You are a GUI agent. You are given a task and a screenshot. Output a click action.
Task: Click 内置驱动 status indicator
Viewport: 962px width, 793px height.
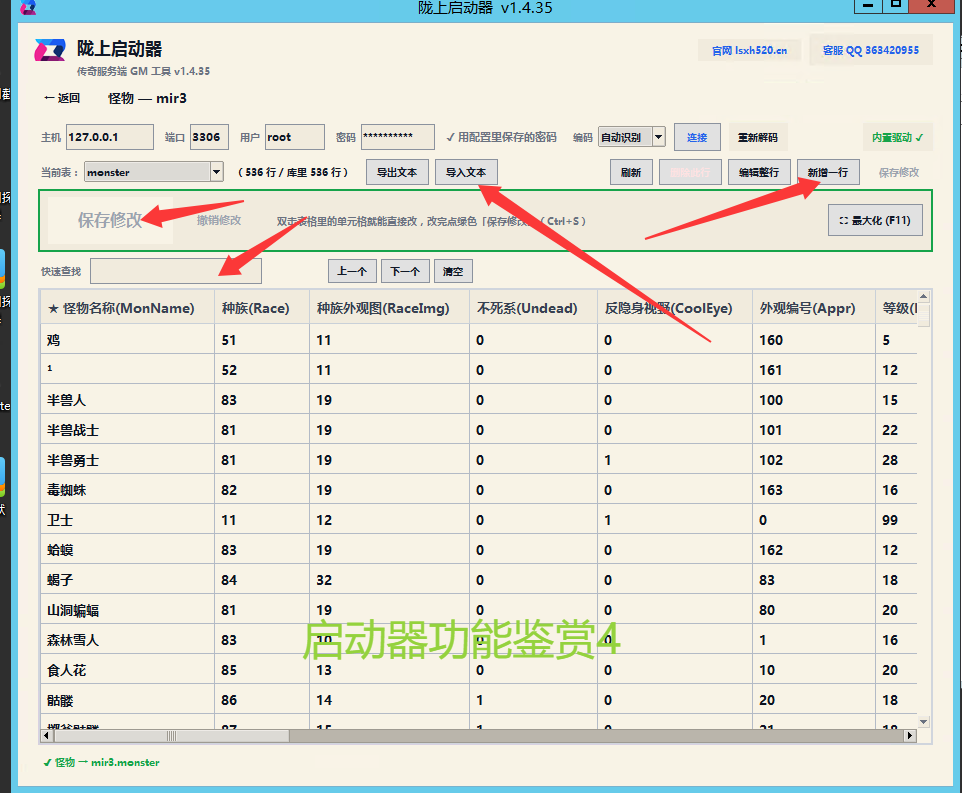(x=897, y=137)
